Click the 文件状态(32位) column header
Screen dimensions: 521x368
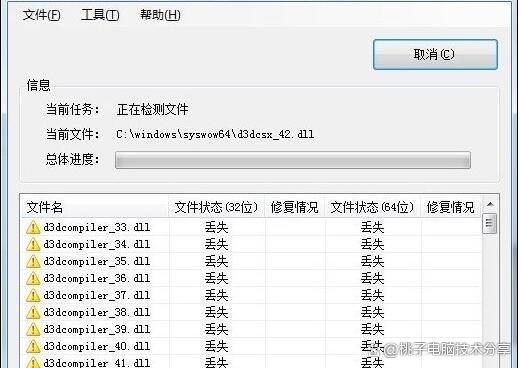217,207
